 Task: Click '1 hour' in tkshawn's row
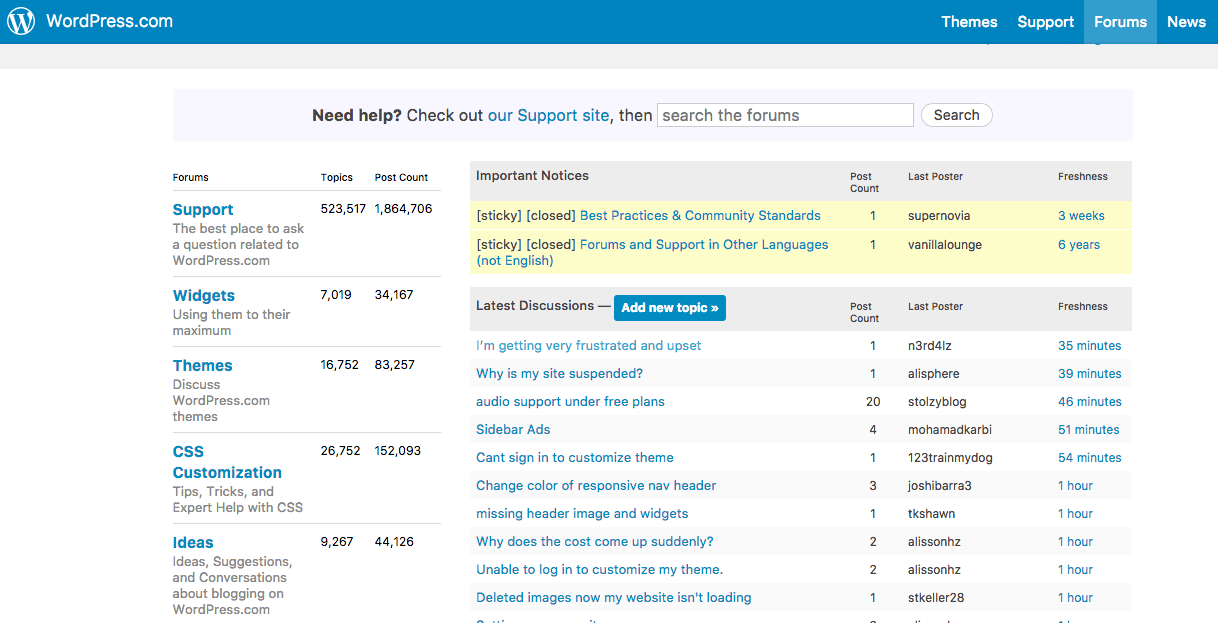pyautogui.click(x=1075, y=513)
